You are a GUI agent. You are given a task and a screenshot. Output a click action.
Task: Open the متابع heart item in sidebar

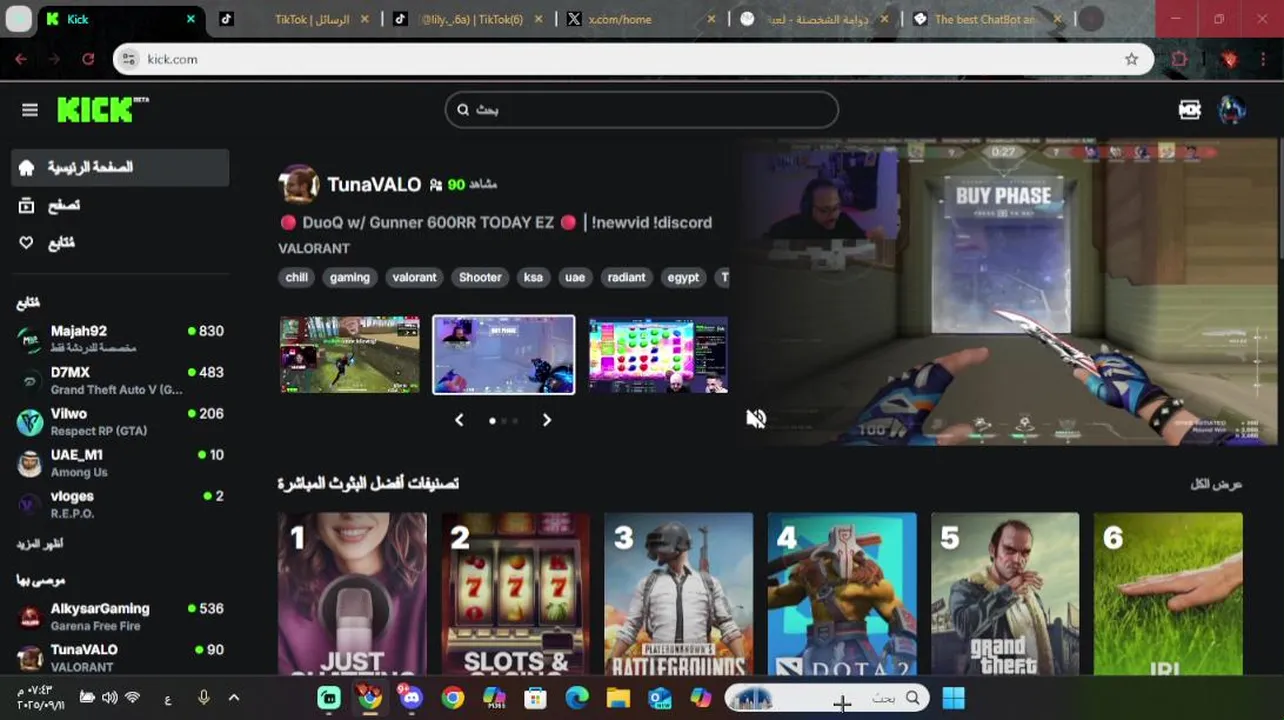coord(121,243)
